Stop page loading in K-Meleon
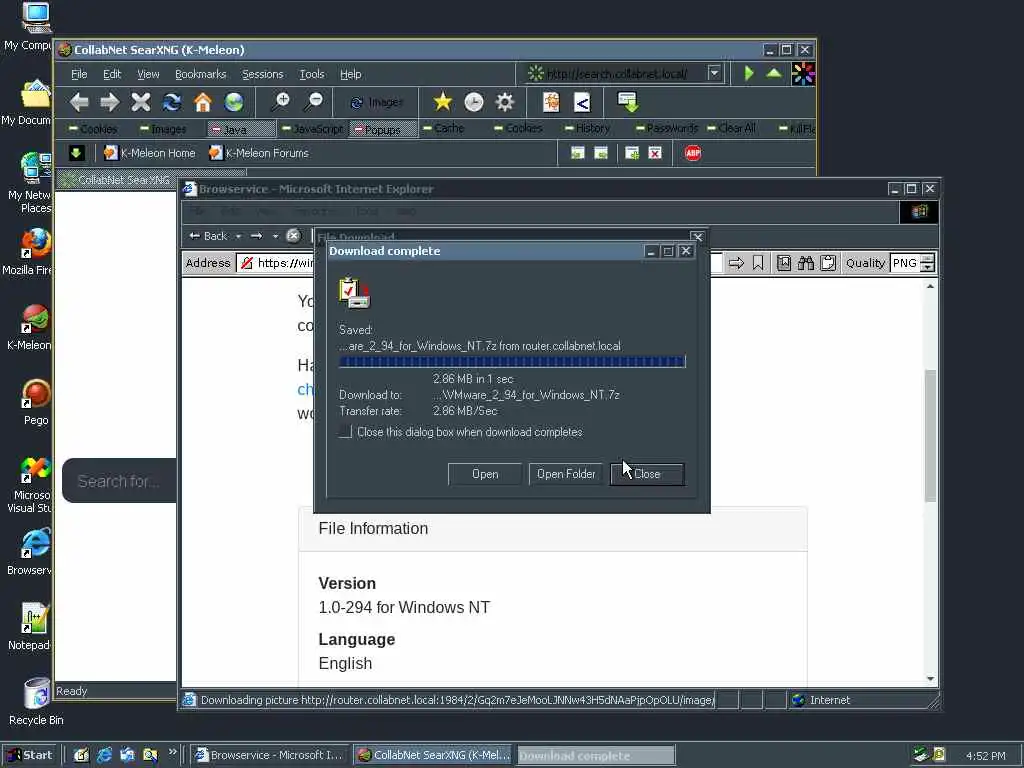Image resolution: width=1024 pixels, height=768 pixels. click(x=140, y=102)
